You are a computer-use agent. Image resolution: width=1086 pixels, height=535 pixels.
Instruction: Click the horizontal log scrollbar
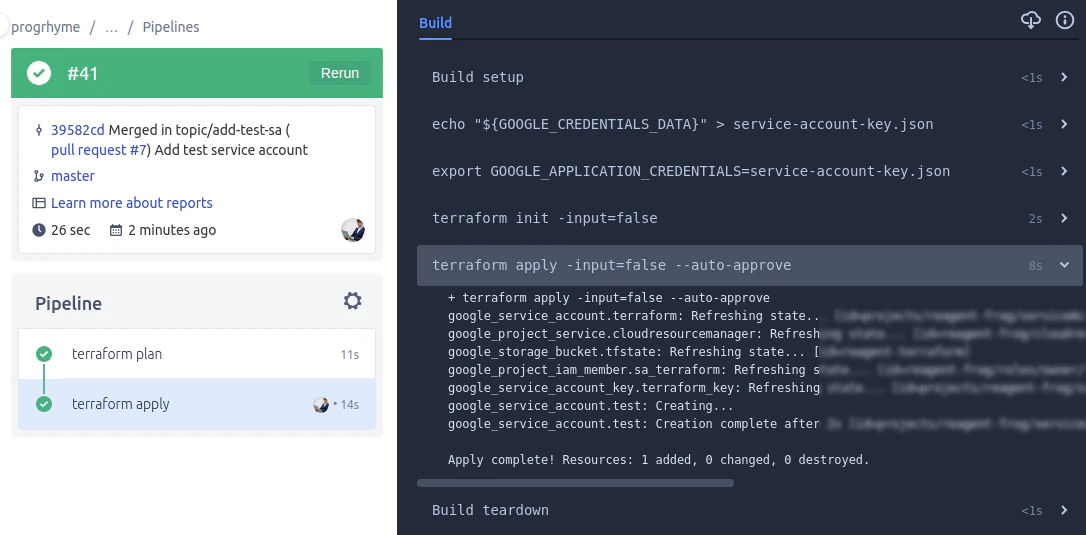coord(575,483)
